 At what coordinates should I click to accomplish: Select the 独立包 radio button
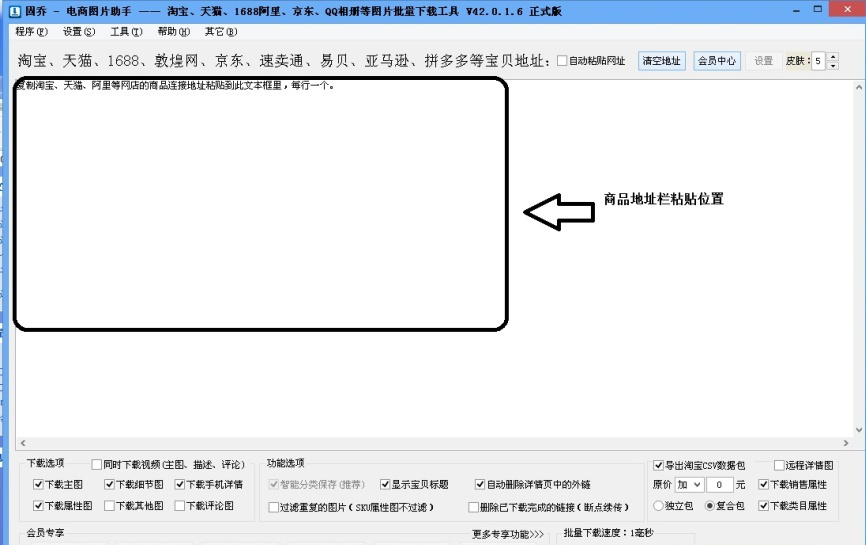tap(658, 505)
